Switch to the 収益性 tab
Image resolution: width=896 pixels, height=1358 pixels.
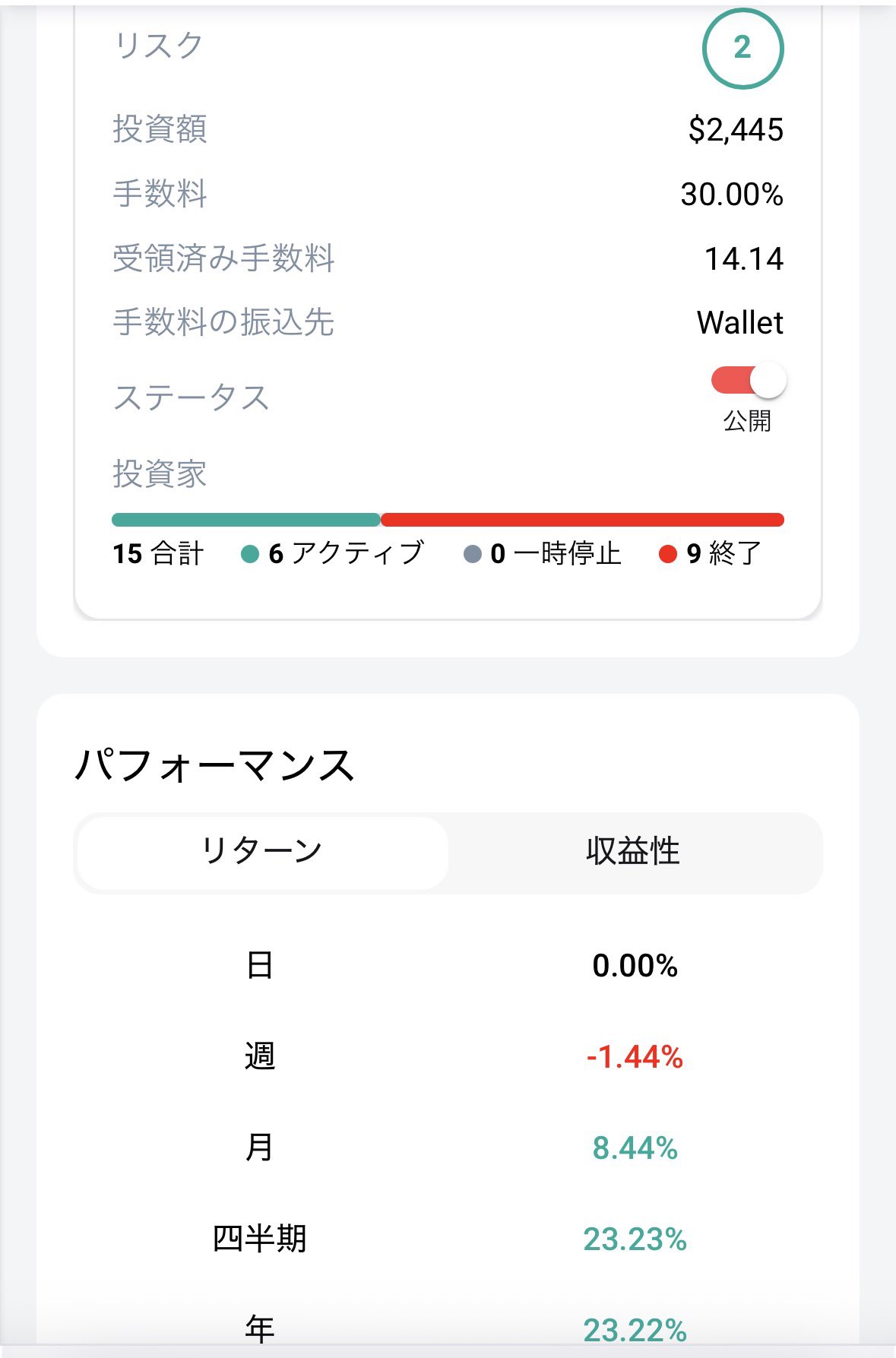point(633,852)
